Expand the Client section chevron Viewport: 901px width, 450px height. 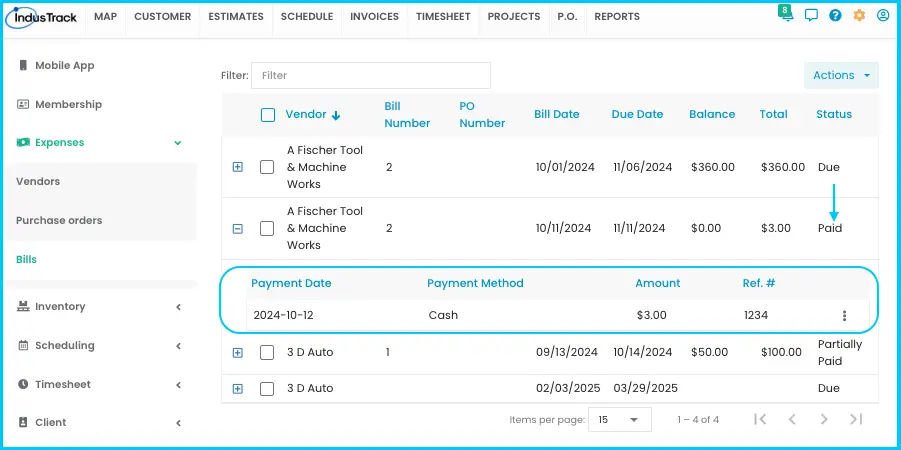click(178, 423)
